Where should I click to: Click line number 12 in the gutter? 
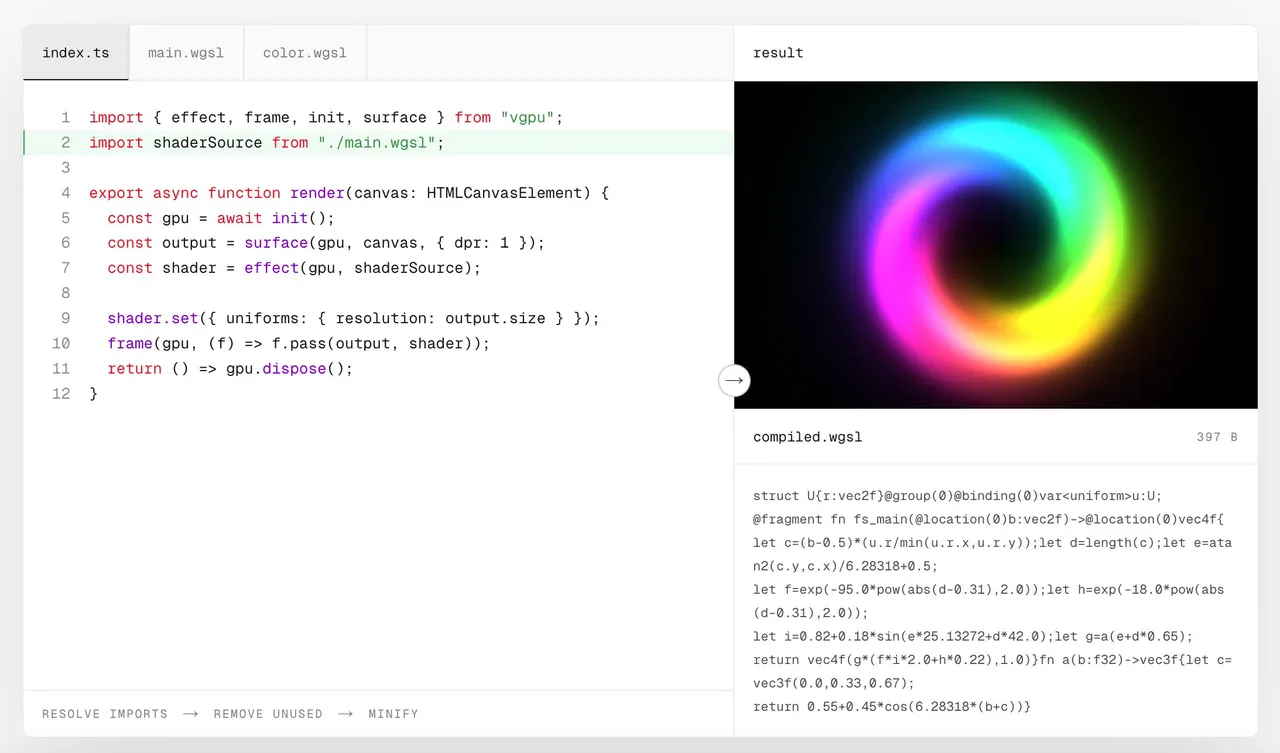[61, 393]
